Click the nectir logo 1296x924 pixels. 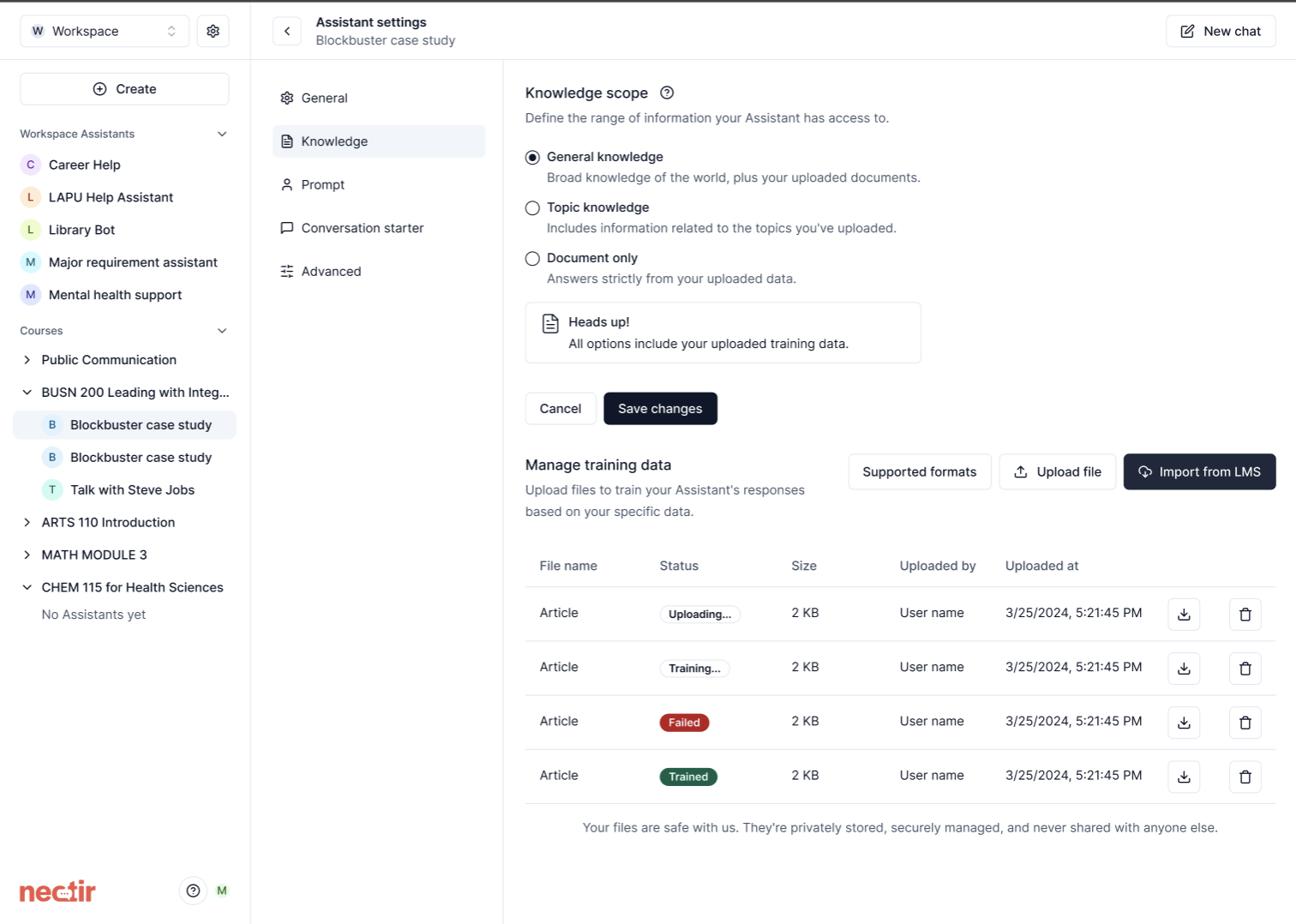pyautogui.click(x=57, y=891)
